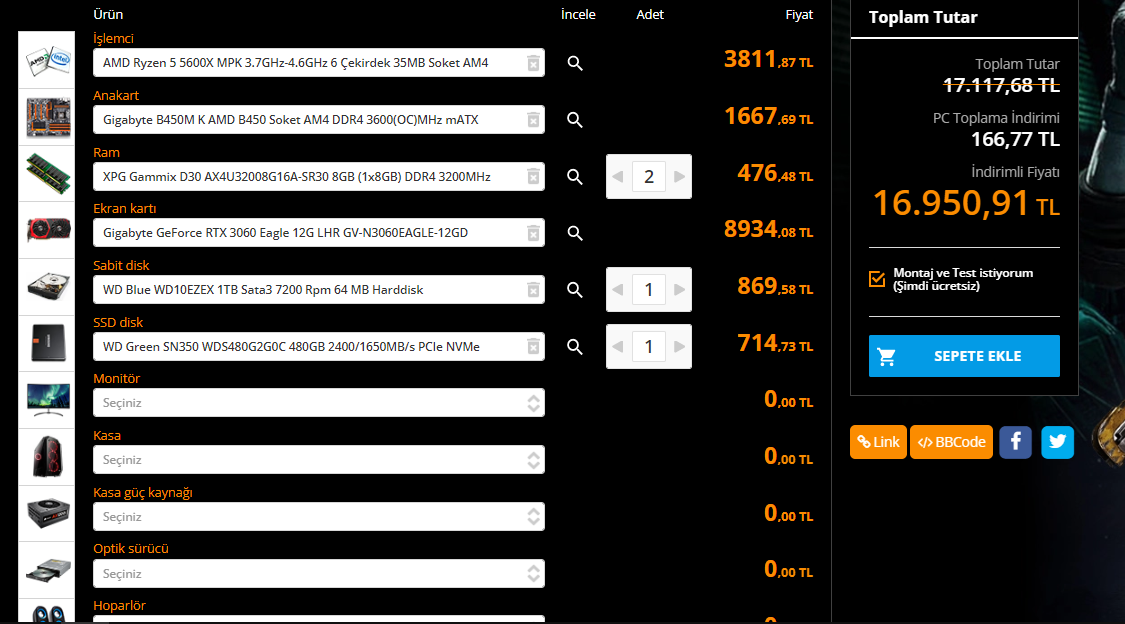Open the SSD disk selection field
The image size is (1125, 624).
pos(319,346)
